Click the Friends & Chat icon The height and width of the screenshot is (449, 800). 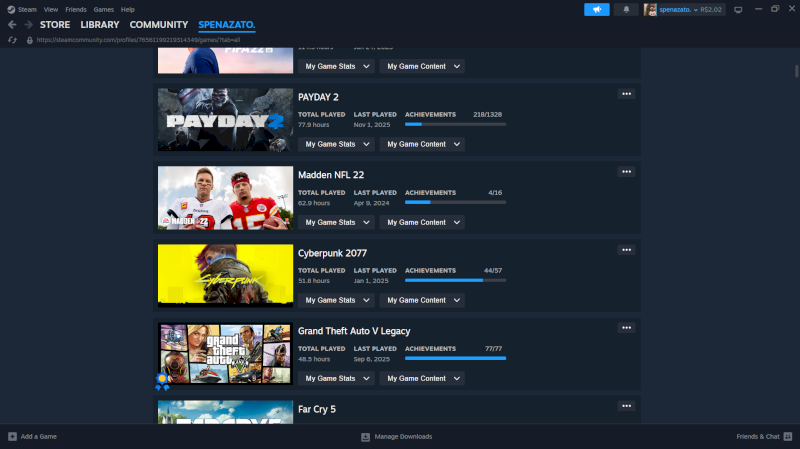(x=788, y=437)
